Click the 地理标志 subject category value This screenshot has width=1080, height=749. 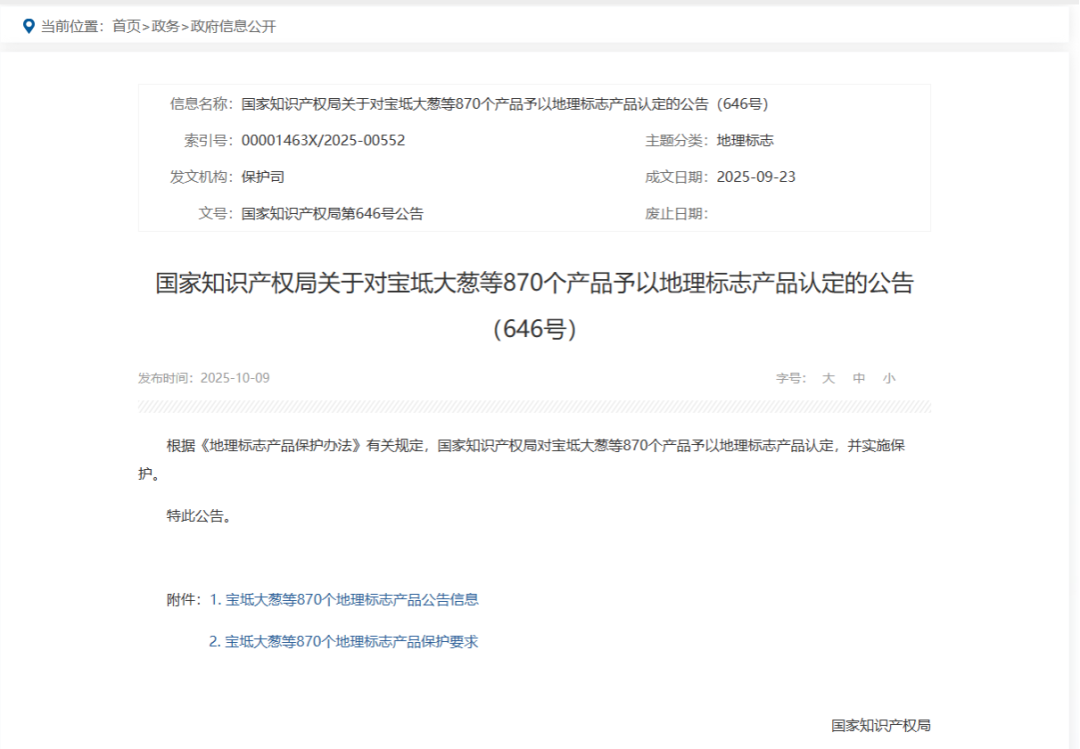click(745, 141)
